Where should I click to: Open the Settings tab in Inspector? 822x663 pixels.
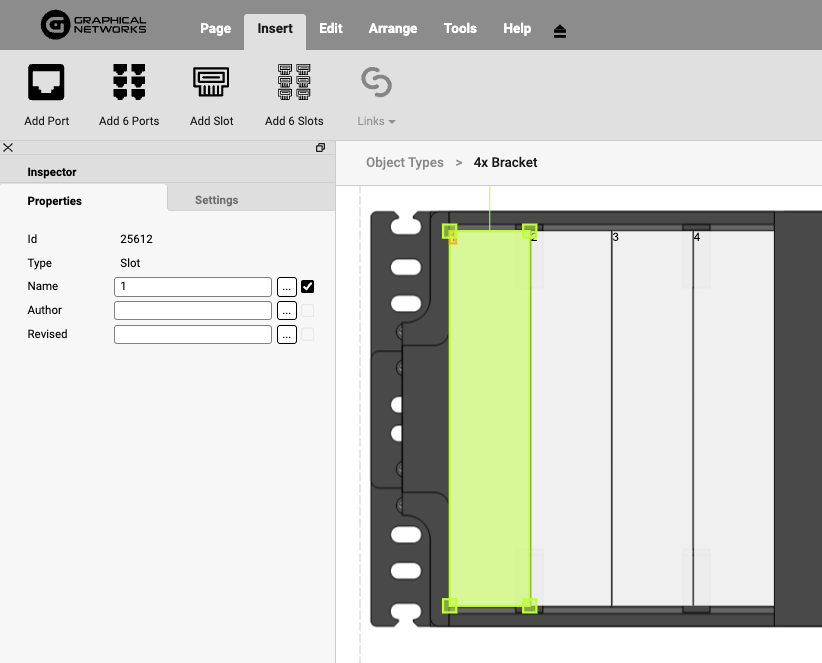click(x=216, y=200)
